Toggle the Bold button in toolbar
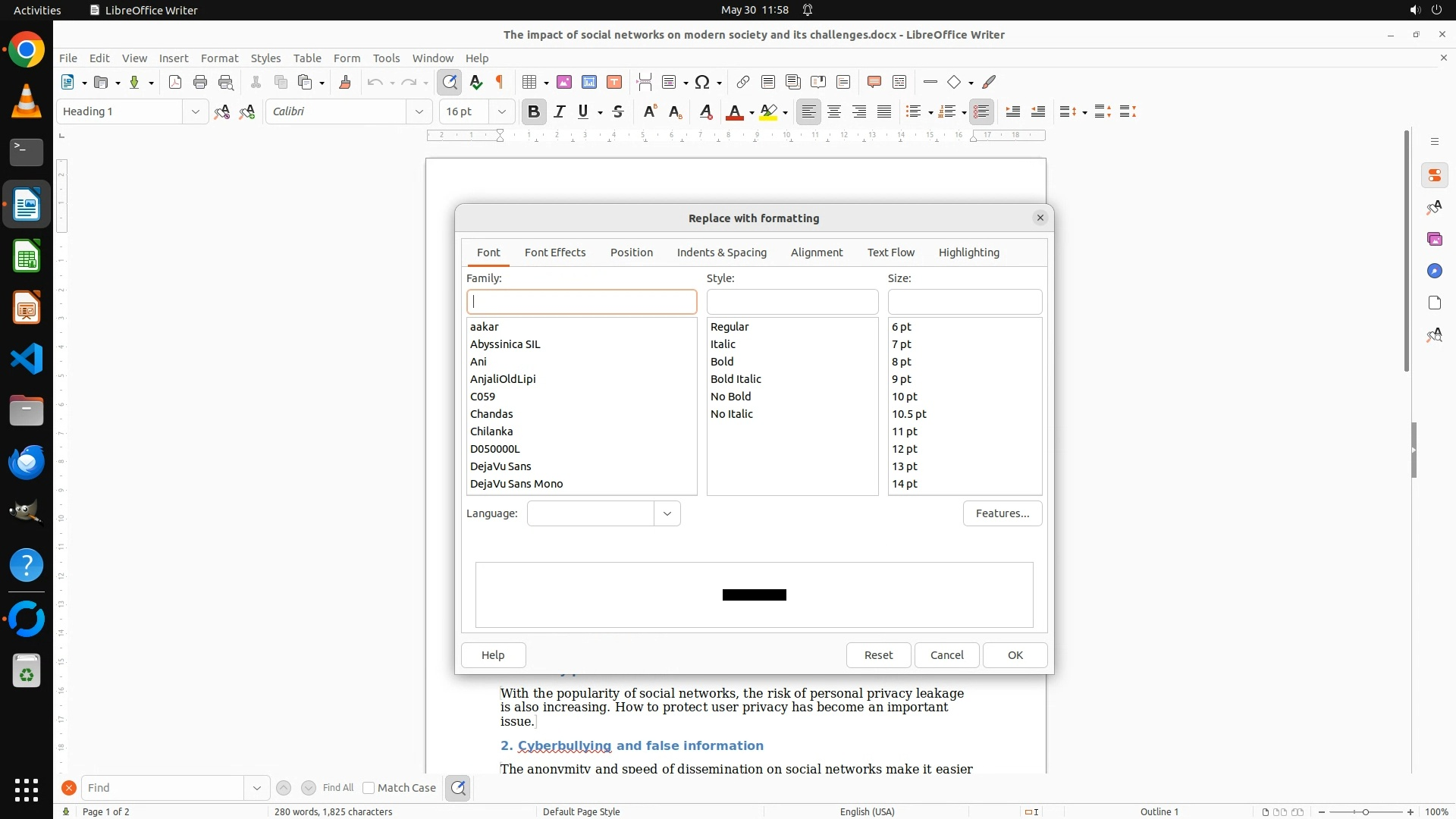The image size is (1456, 819). tap(534, 111)
